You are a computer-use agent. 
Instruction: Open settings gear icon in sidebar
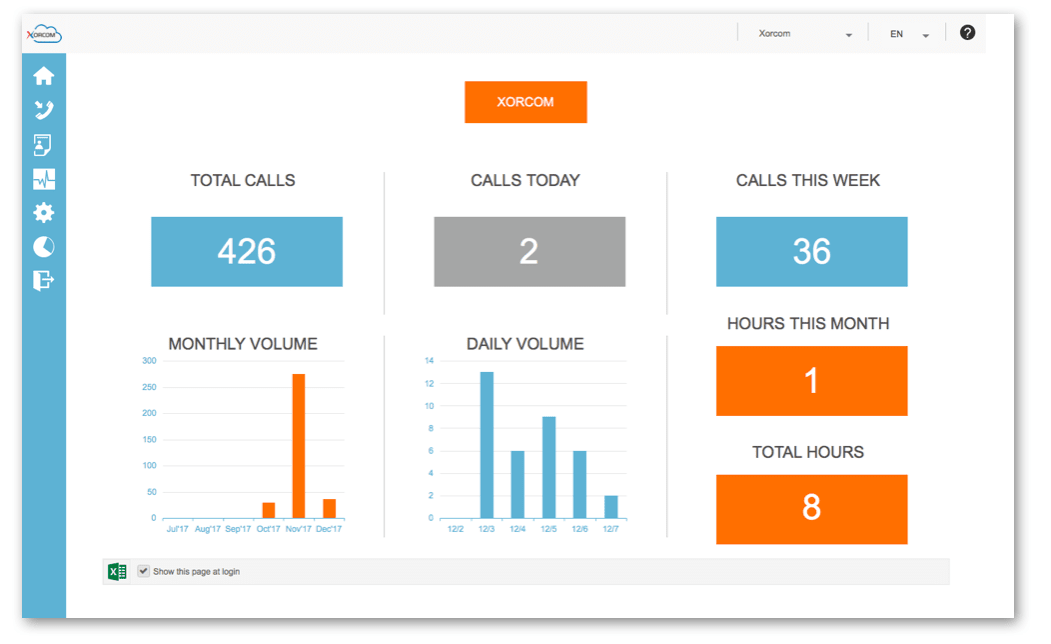pyautogui.click(x=44, y=213)
